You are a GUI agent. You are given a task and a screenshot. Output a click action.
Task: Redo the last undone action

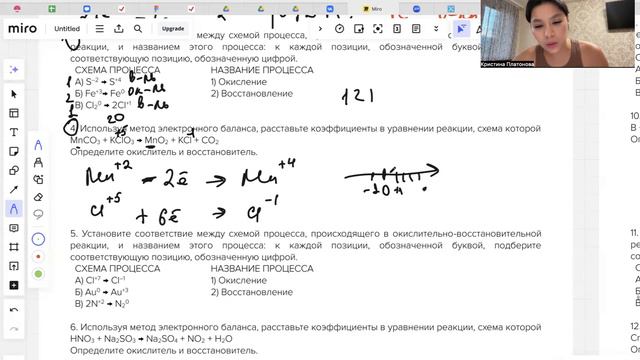[14, 329]
